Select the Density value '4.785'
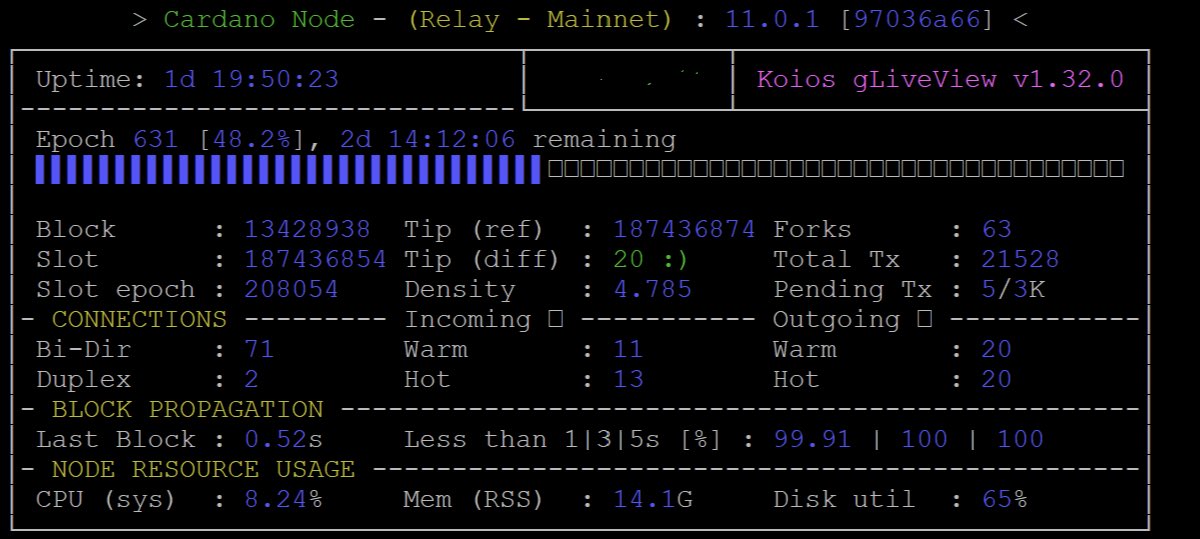 (x=652, y=289)
